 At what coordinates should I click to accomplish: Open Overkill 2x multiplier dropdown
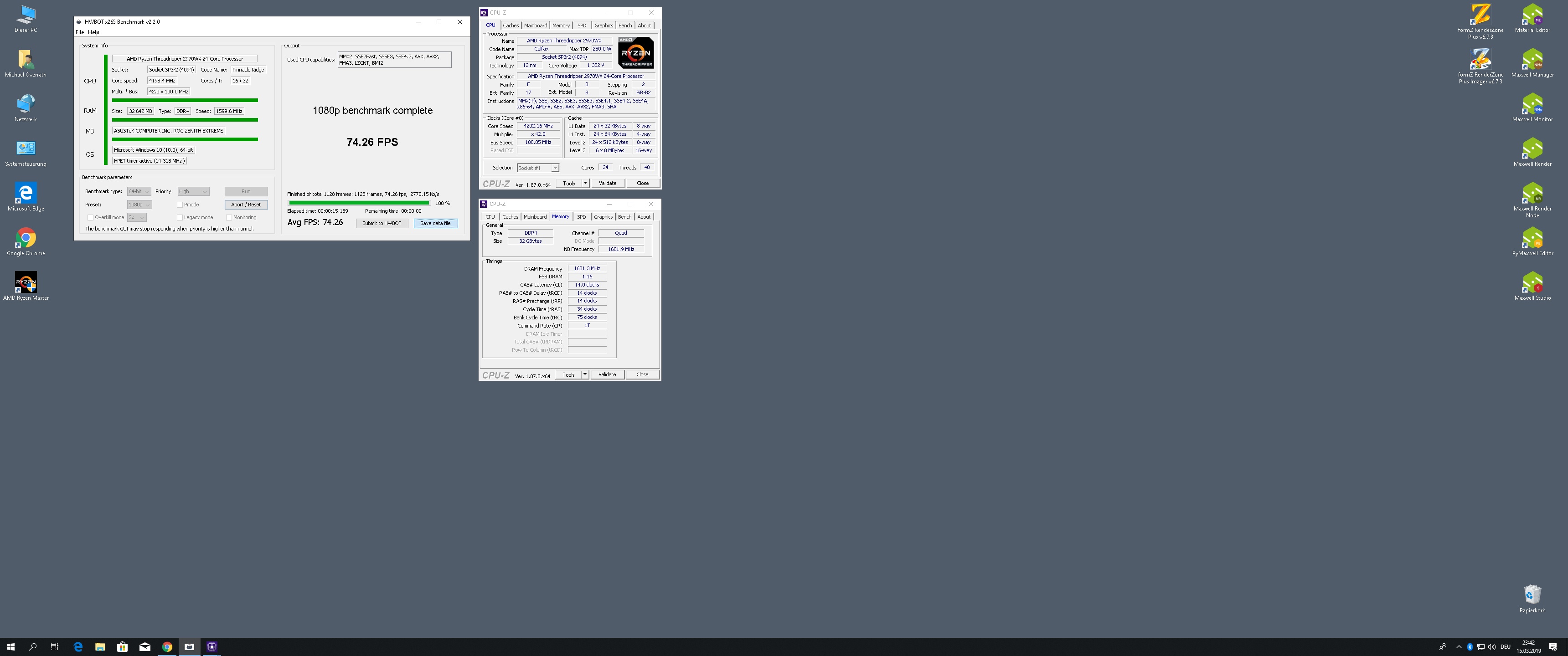pyautogui.click(x=137, y=217)
